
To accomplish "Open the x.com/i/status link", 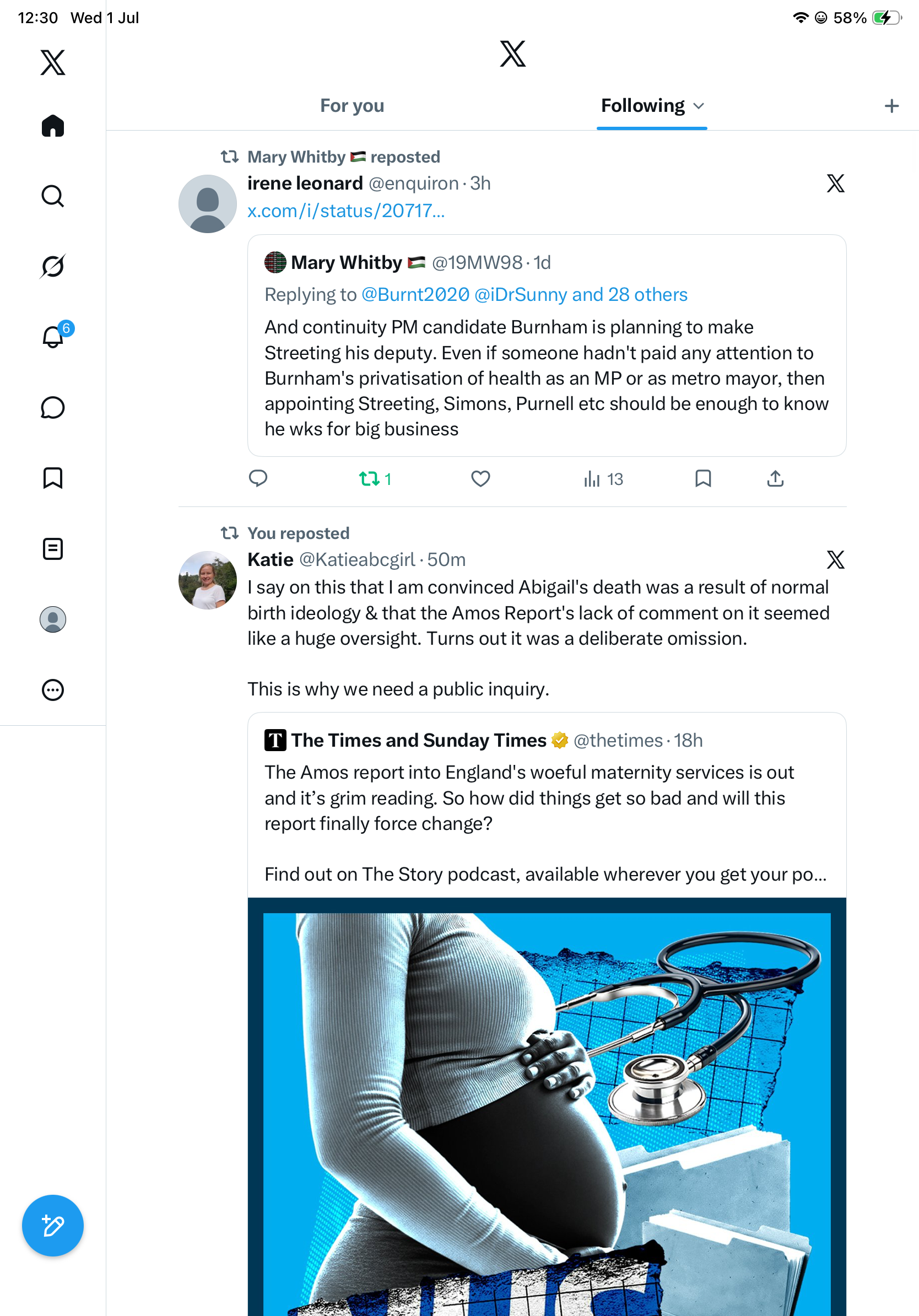I will 346,211.
